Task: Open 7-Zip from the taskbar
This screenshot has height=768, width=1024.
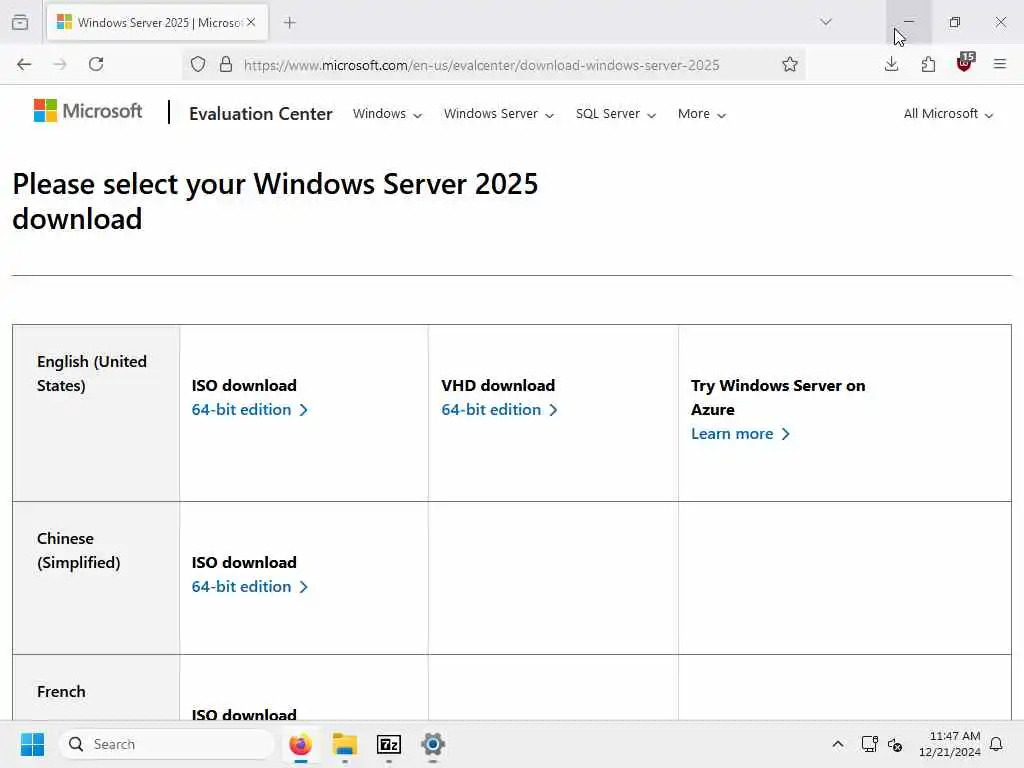Action: coord(389,744)
